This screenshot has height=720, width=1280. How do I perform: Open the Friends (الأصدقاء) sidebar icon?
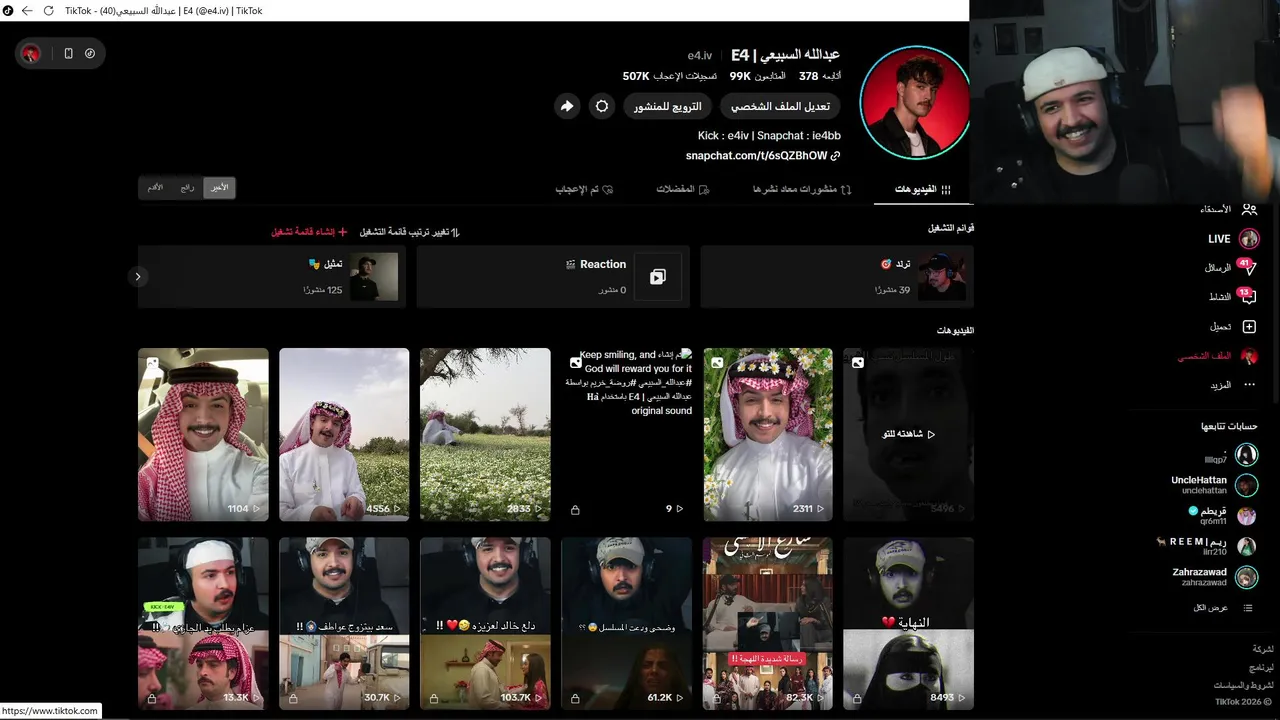[x=1249, y=209]
